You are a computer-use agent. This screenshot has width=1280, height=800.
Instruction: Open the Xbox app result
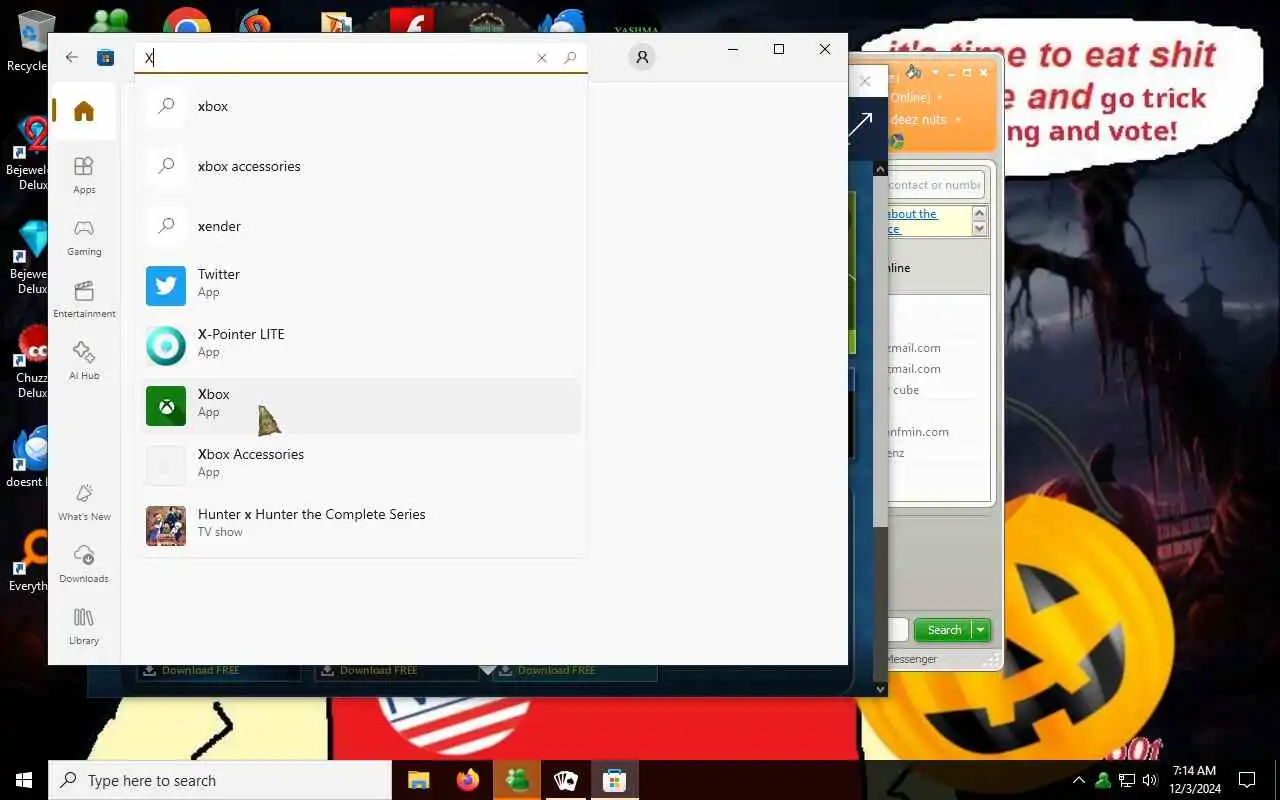pos(360,405)
